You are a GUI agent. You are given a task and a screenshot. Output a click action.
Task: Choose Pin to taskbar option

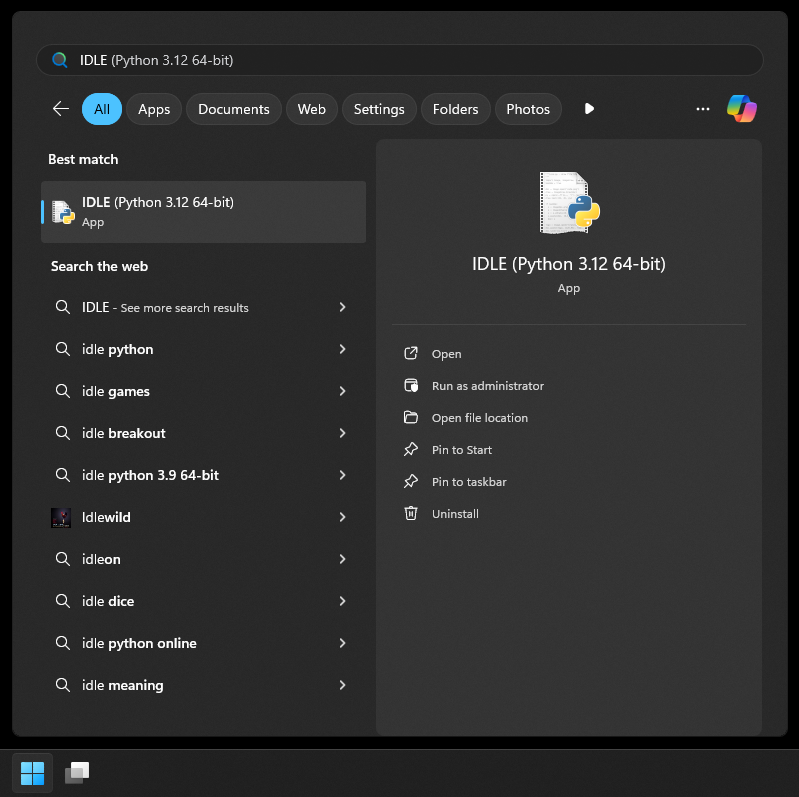(x=469, y=482)
